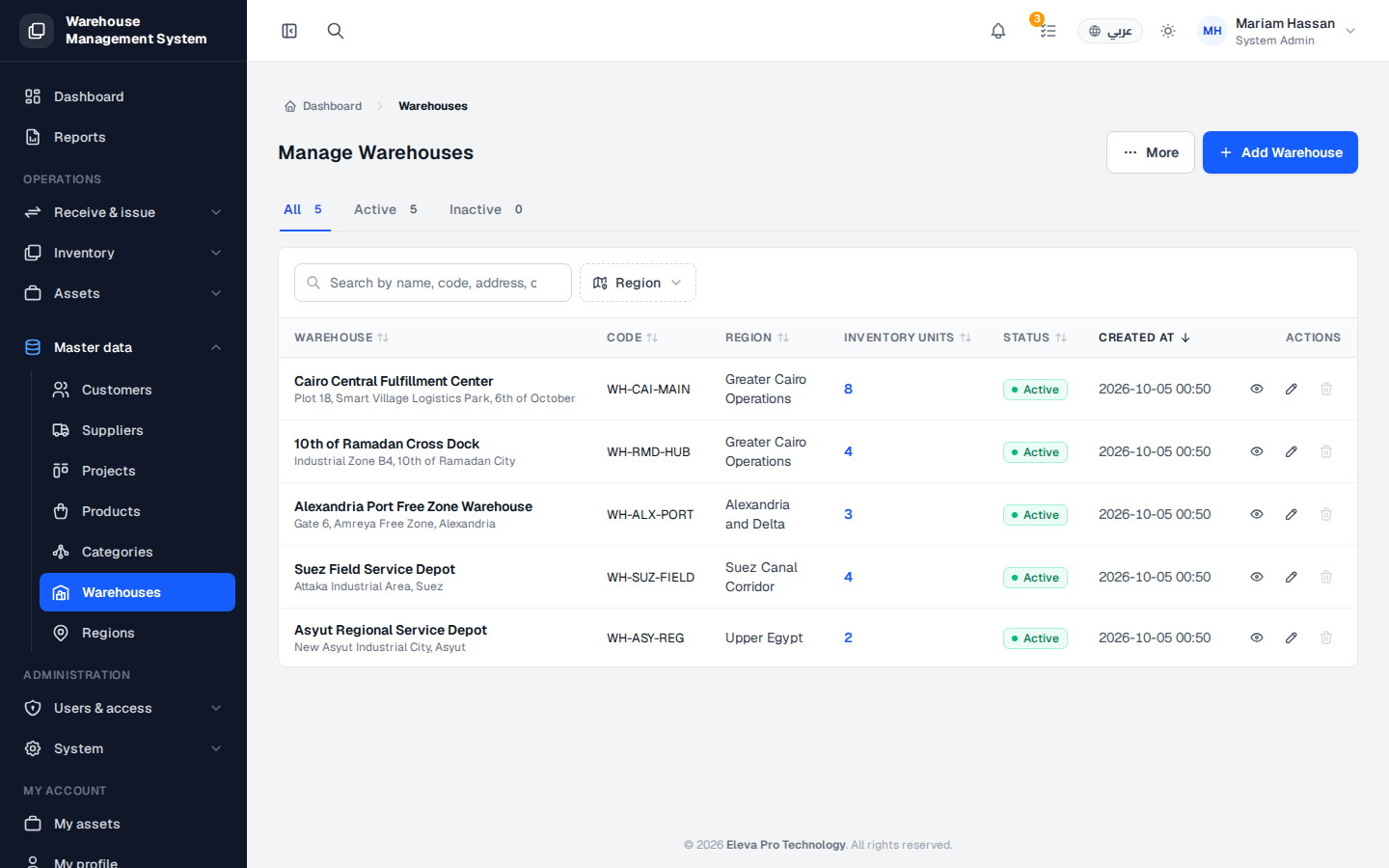Screen dimensions: 1389x868
Task: Click Add Warehouse button
Action: tap(1280, 152)
